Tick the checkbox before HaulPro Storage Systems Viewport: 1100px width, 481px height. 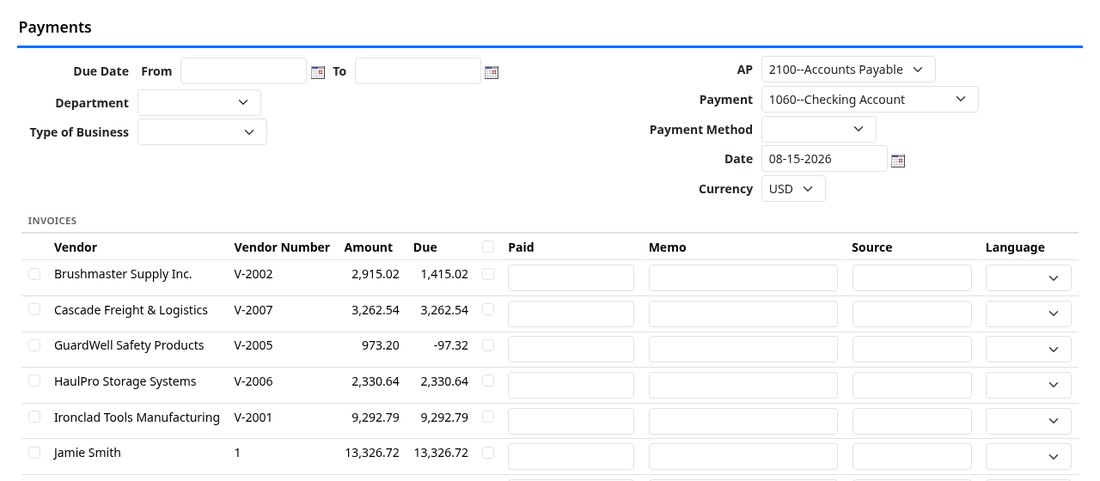click(34, 381)
